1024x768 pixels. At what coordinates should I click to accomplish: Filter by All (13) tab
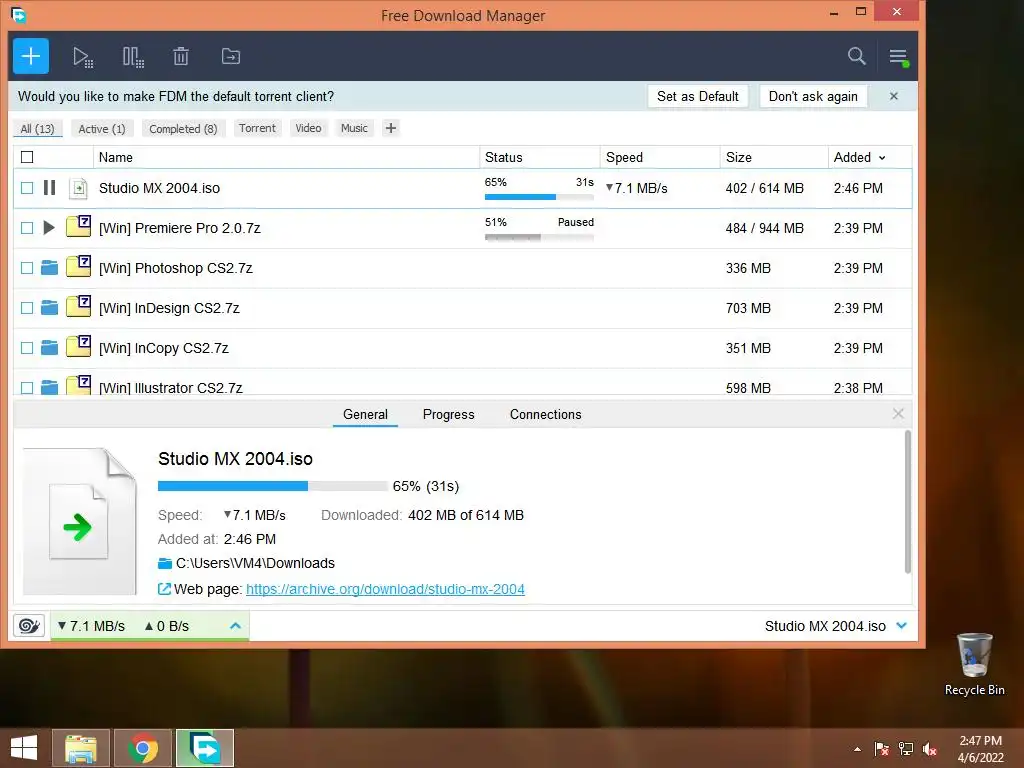point(38,129)
